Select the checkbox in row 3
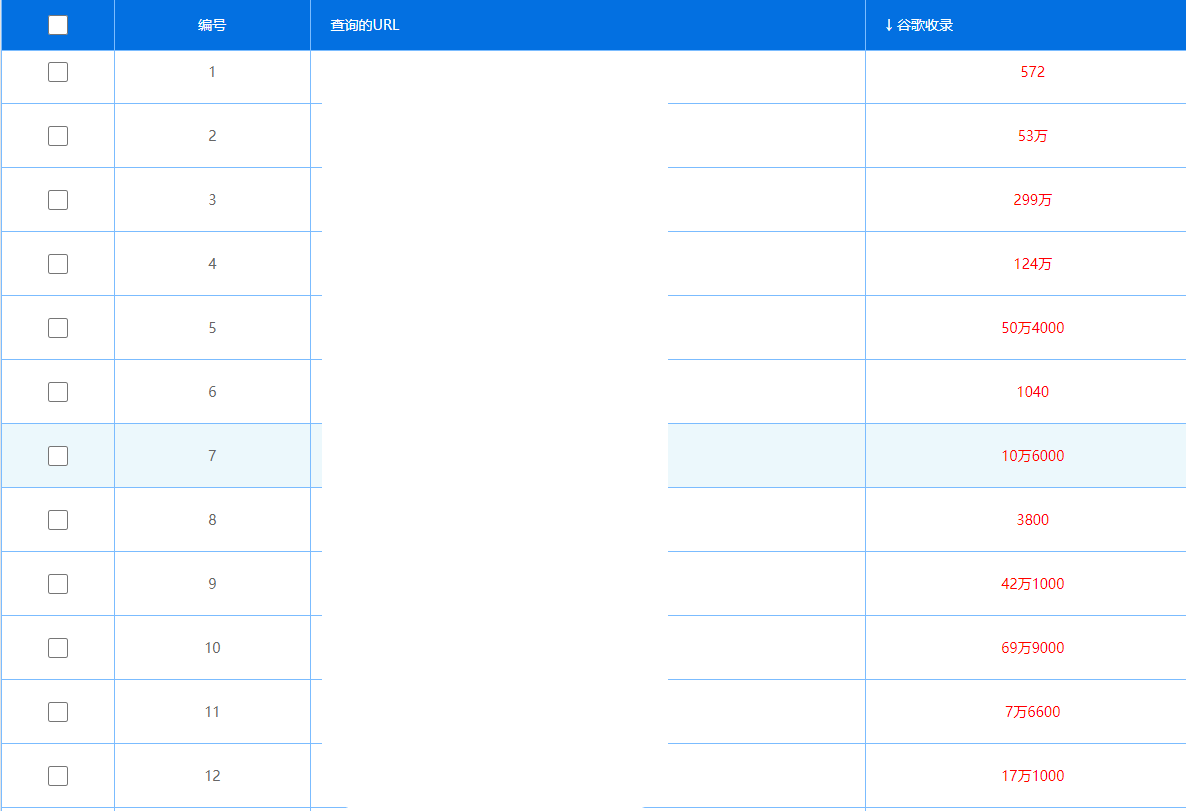1186x811 pixels. pos(57,200)
